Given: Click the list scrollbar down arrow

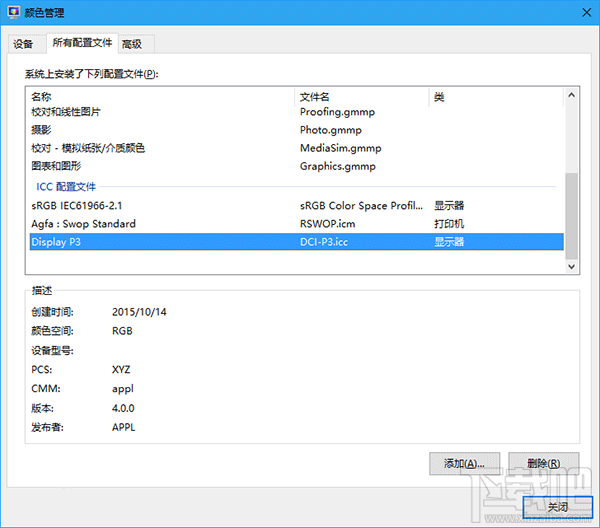Looking at the screenshot, I should 571,267.
